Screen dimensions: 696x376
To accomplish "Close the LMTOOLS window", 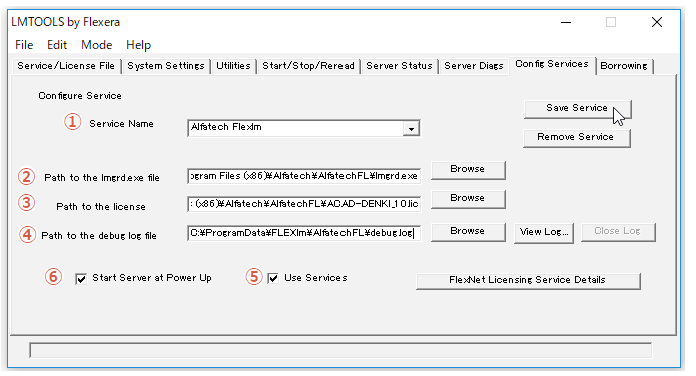I will pos(657,22).
